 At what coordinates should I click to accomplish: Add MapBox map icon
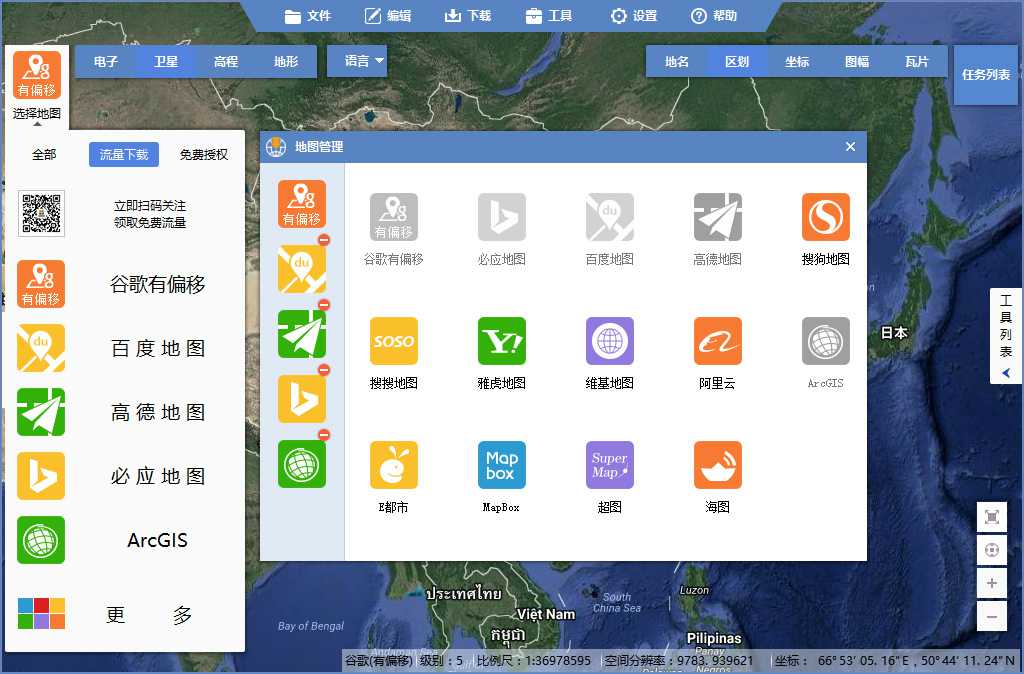[502, 465]
